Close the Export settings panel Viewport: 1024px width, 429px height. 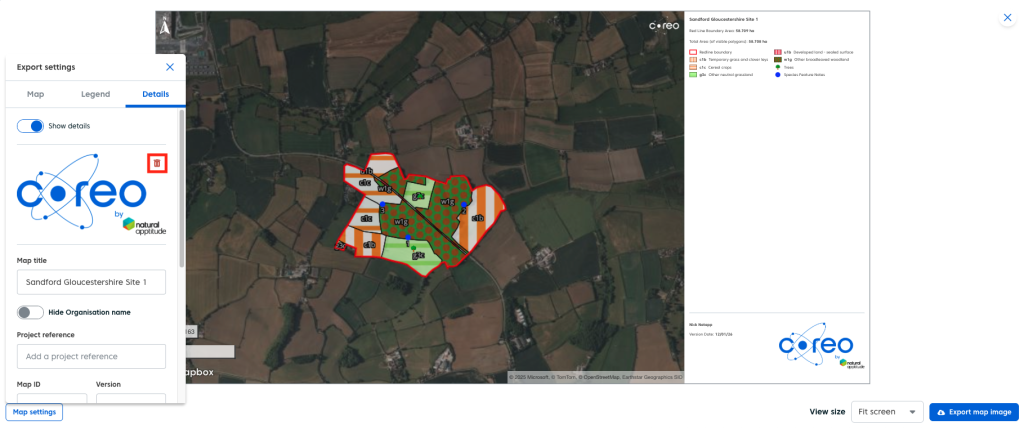pos(170,67)
